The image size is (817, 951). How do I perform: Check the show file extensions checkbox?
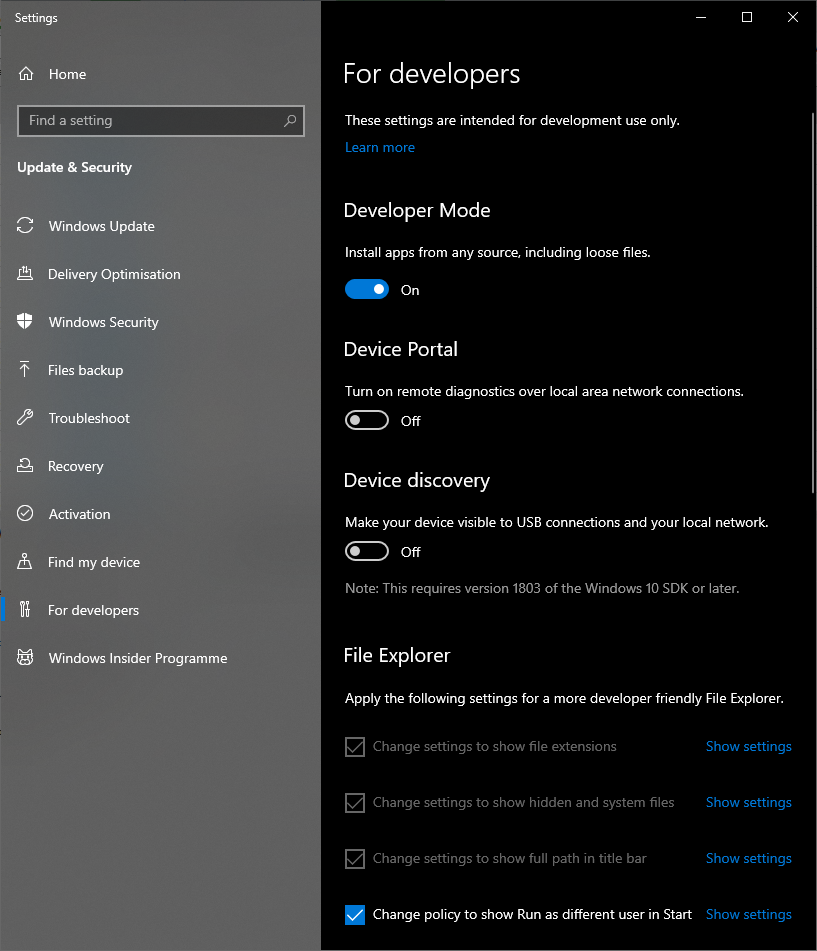click(x=355, y=747)
